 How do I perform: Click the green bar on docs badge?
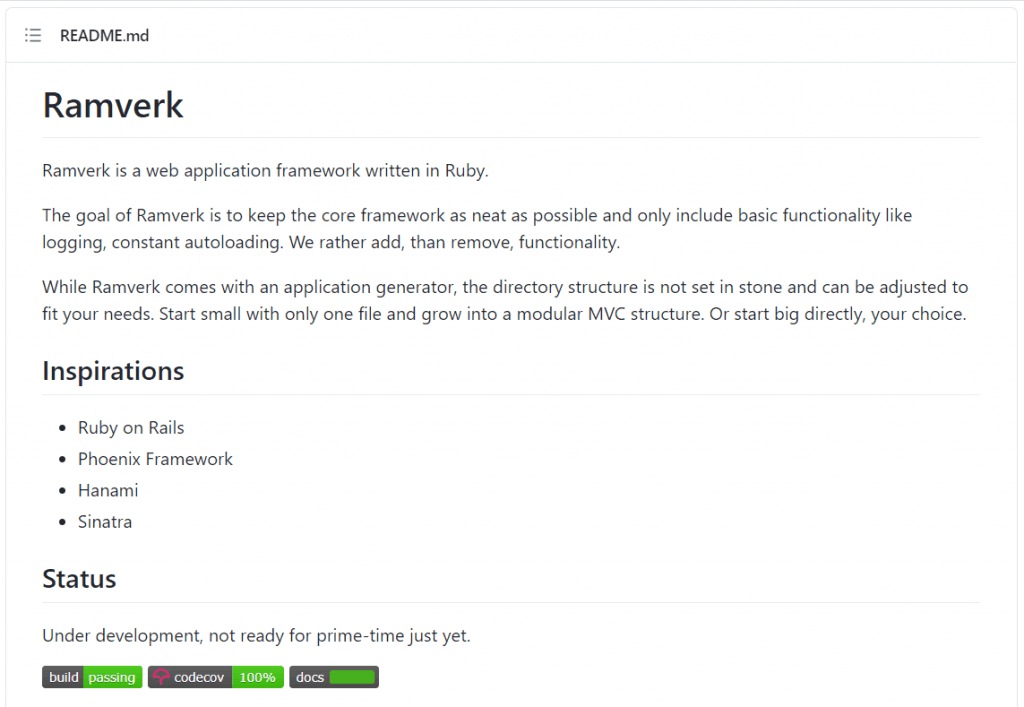[352, 677]
